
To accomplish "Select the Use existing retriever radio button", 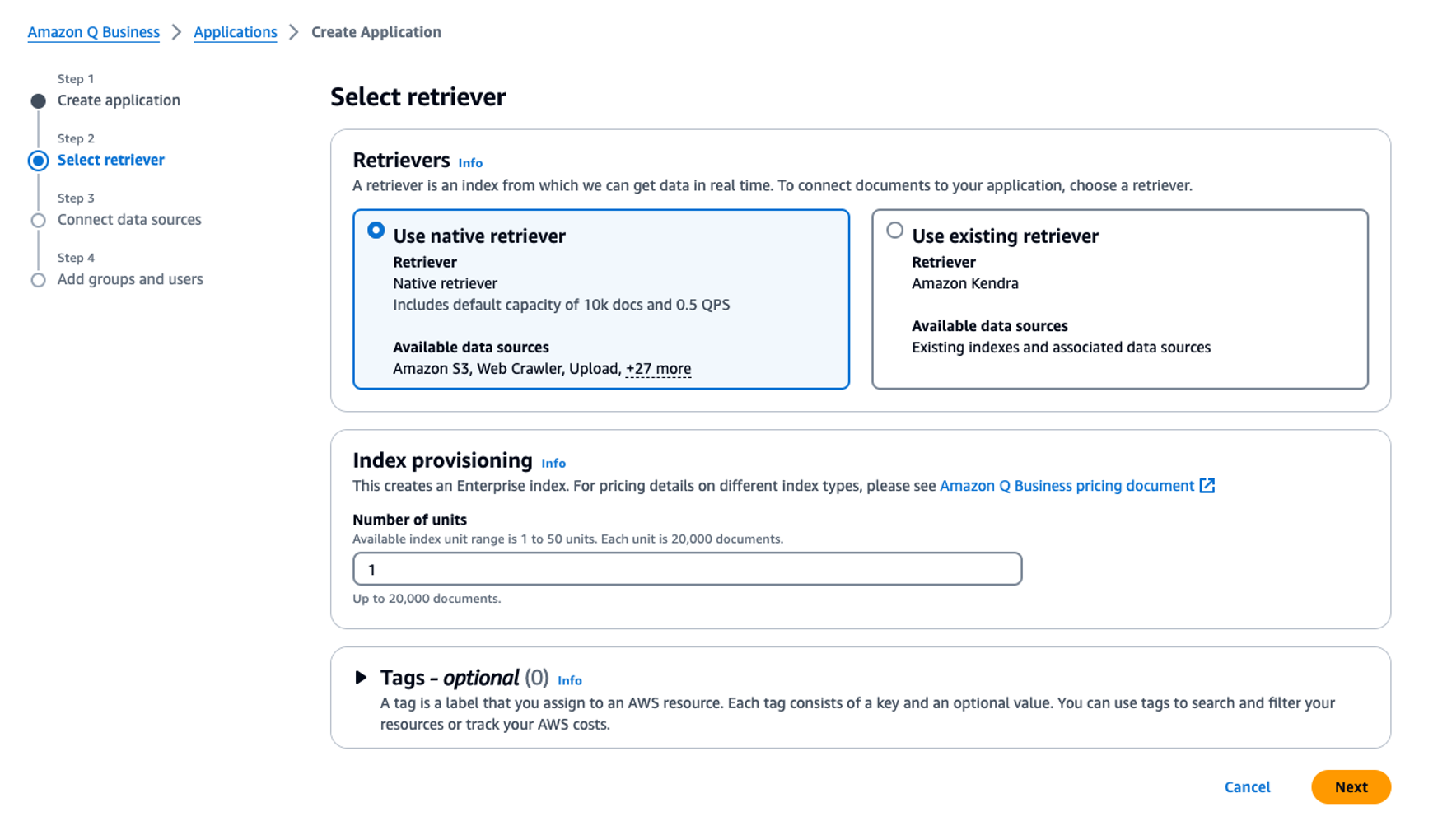I will point(894,231).
